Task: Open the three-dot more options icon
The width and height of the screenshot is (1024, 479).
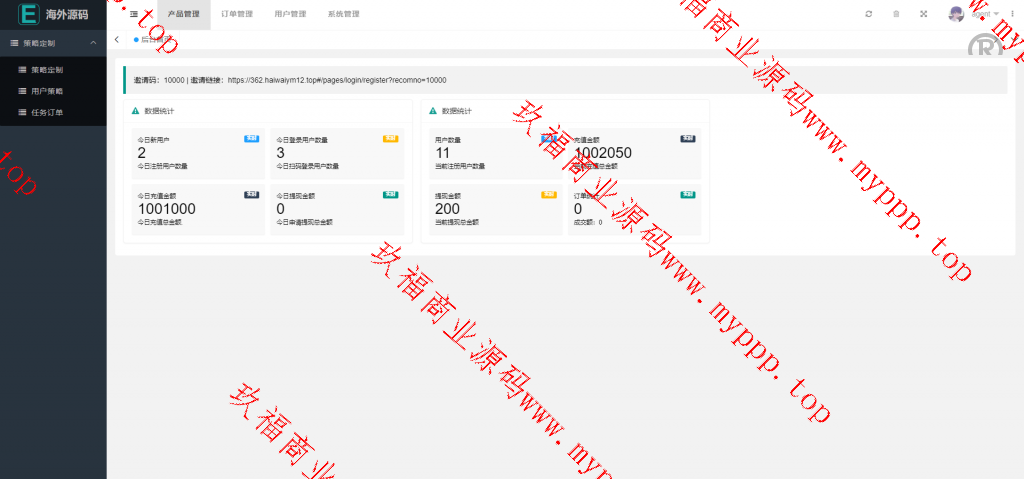Action: tap(1012, 14)
